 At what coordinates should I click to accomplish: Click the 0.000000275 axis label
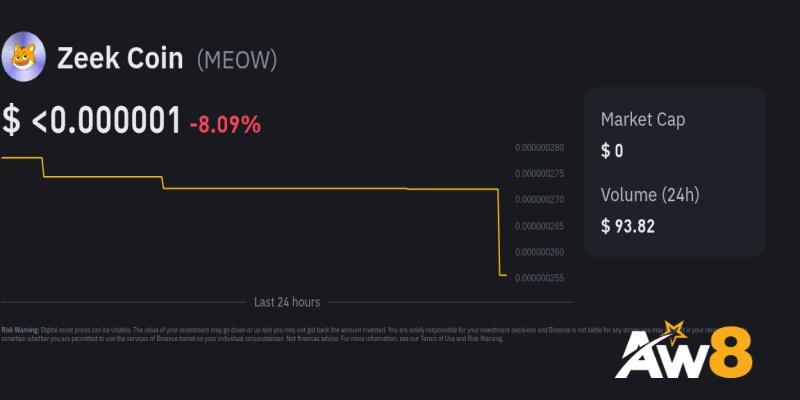pos(539,173)
